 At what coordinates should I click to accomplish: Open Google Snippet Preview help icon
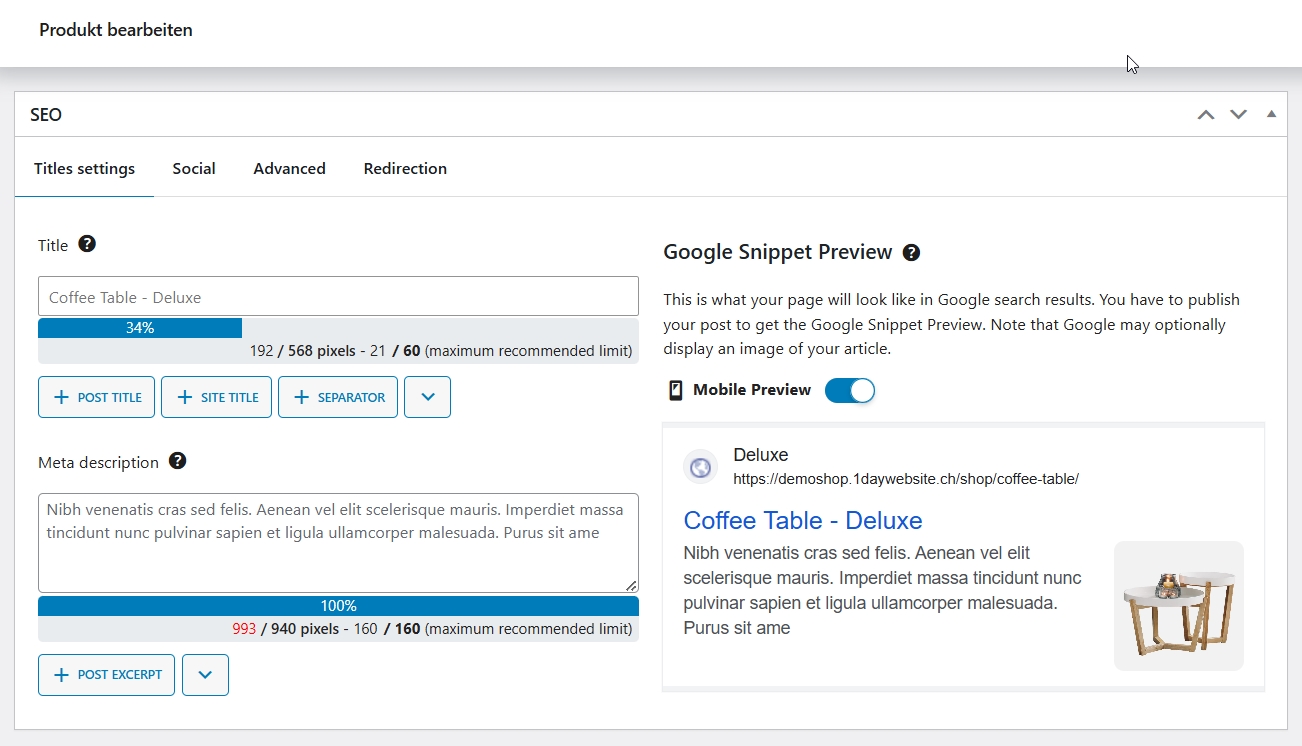coord(911,252)
